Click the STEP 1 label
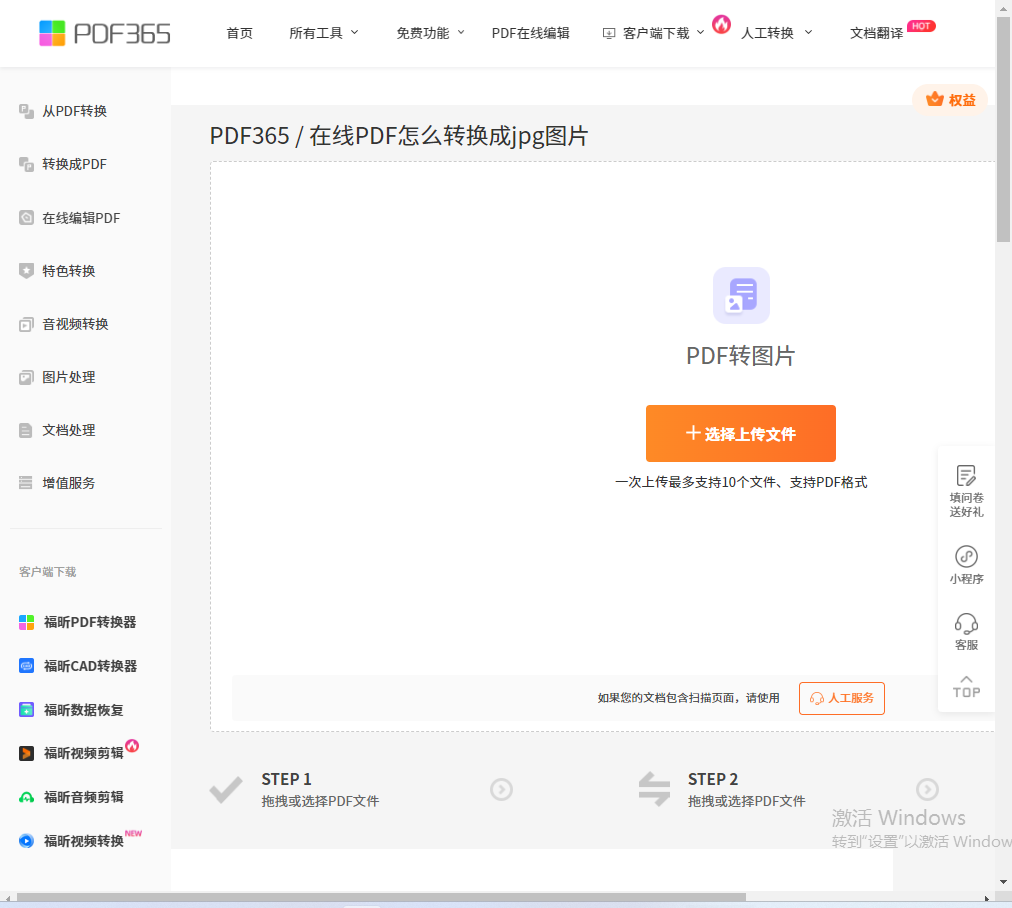The height and width of the screenshot is (908, 1012). [x=287, y=780]
